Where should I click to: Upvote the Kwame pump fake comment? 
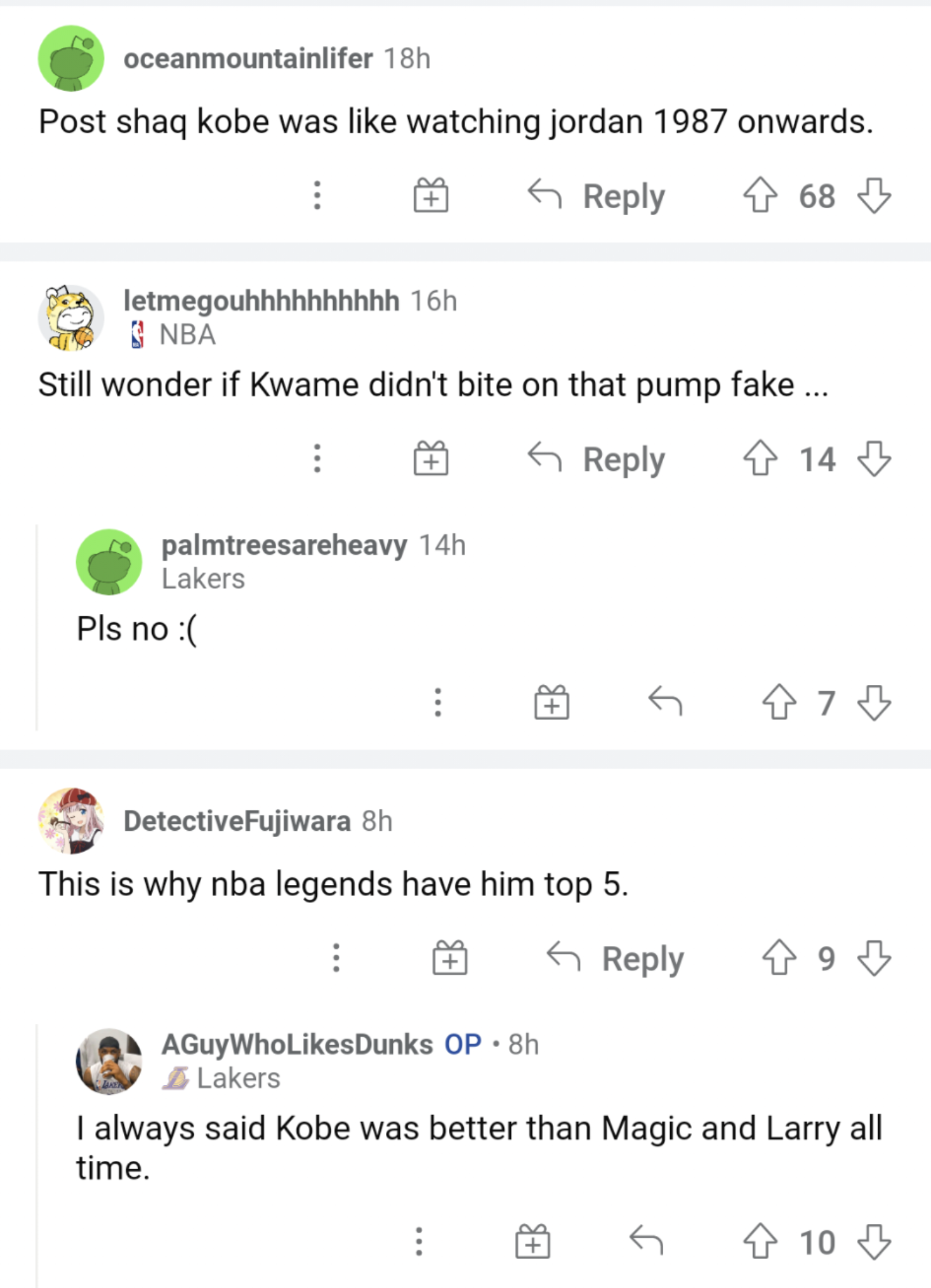pyautogui.click(x=760, y=458)
